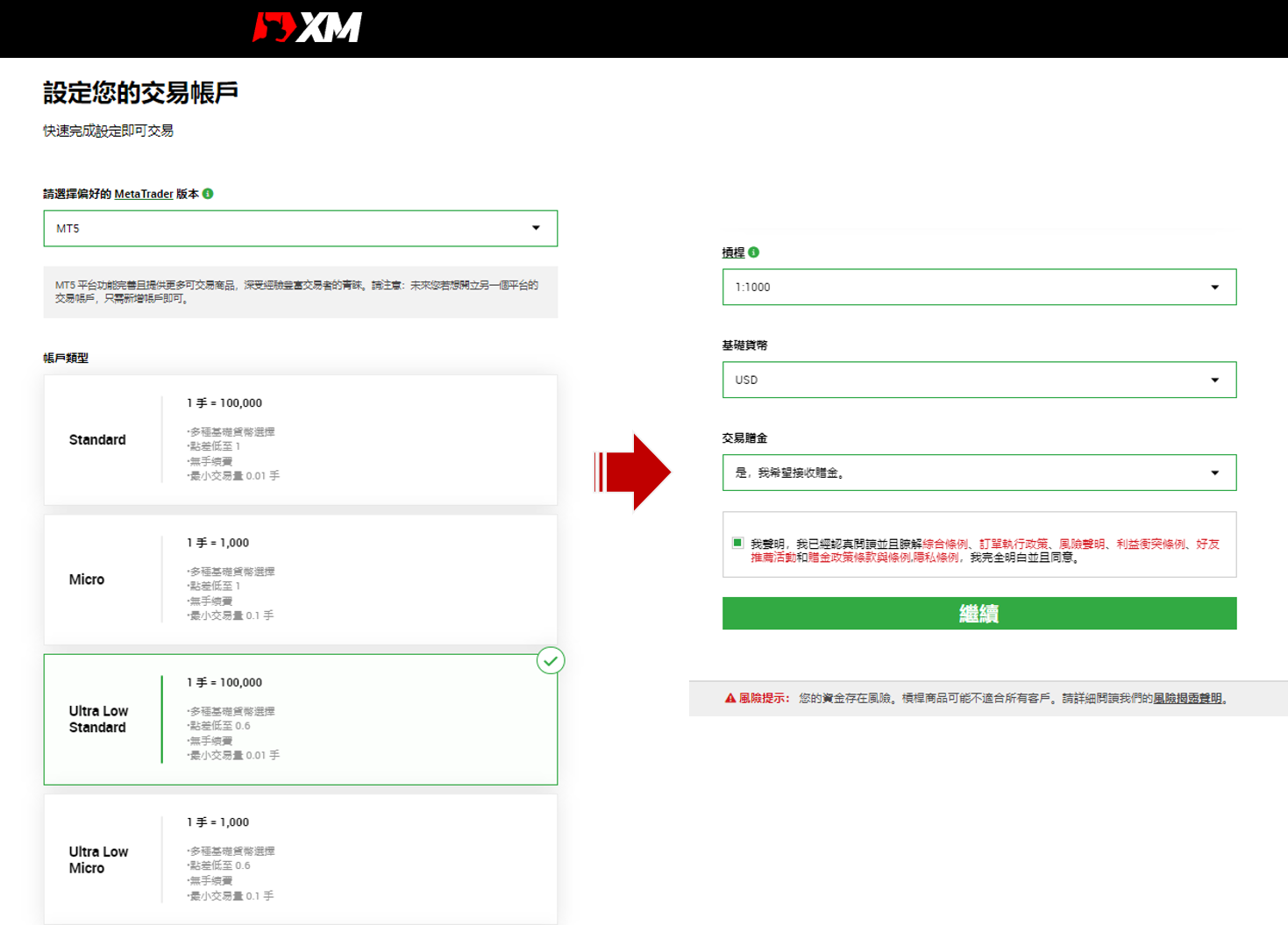Open the 風險揭露聲明 link in risk notice

click(1187, 699)
